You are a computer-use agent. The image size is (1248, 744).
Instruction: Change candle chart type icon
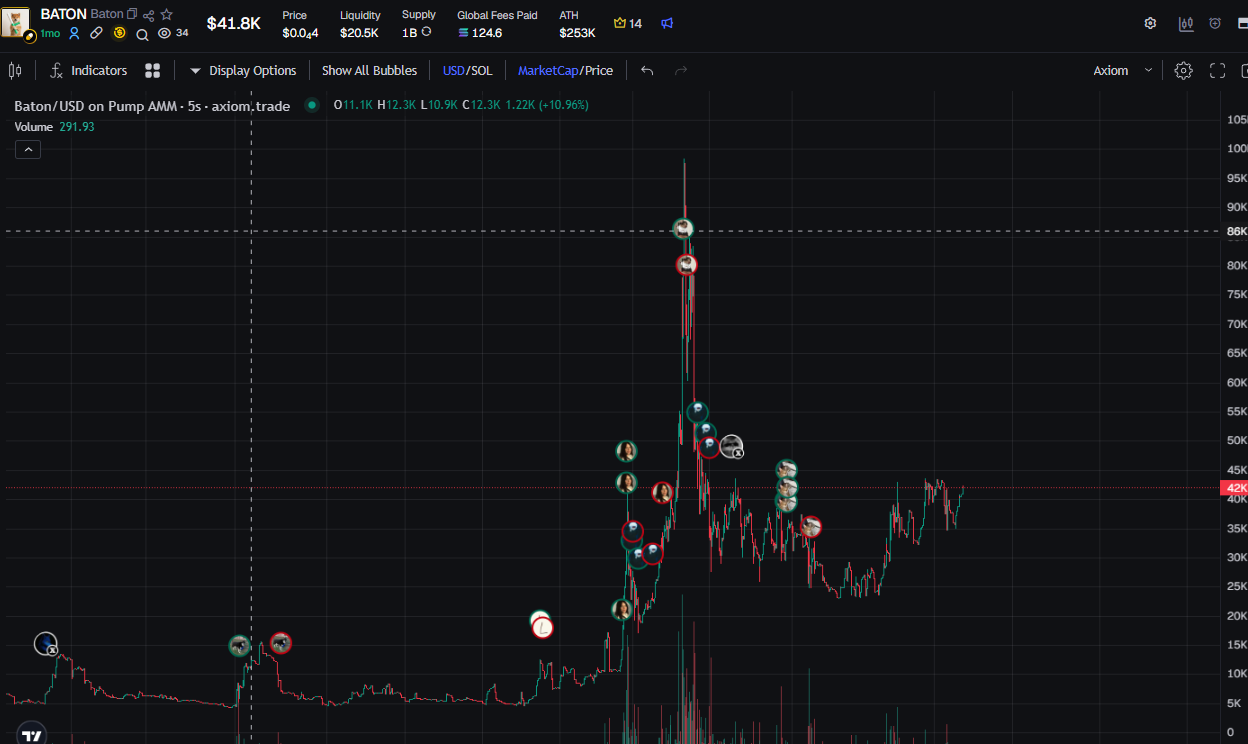point(15,70)
